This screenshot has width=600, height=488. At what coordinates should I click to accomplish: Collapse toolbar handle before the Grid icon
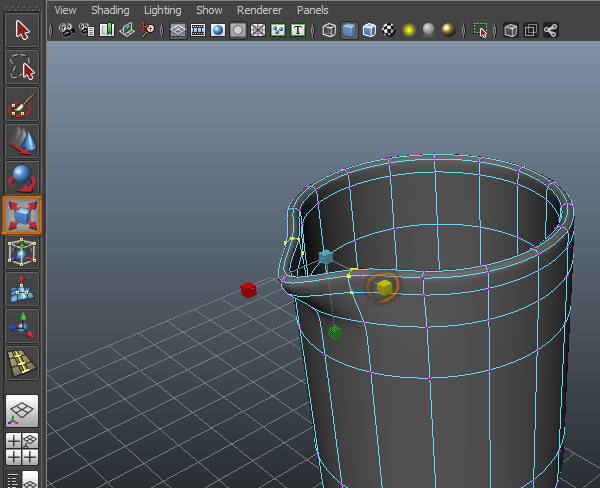(161, 30)
